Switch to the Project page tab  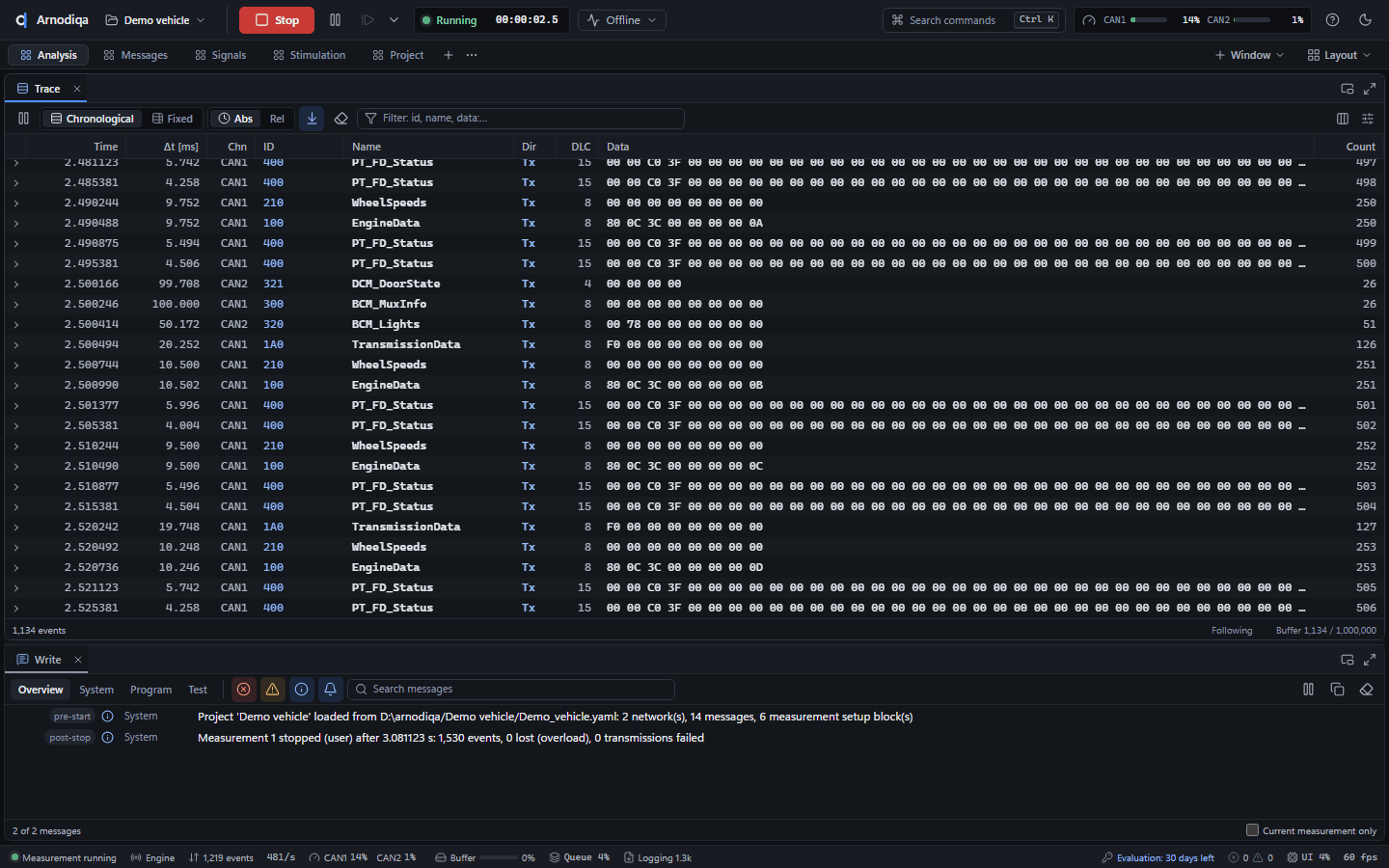(x=398, y=55)
